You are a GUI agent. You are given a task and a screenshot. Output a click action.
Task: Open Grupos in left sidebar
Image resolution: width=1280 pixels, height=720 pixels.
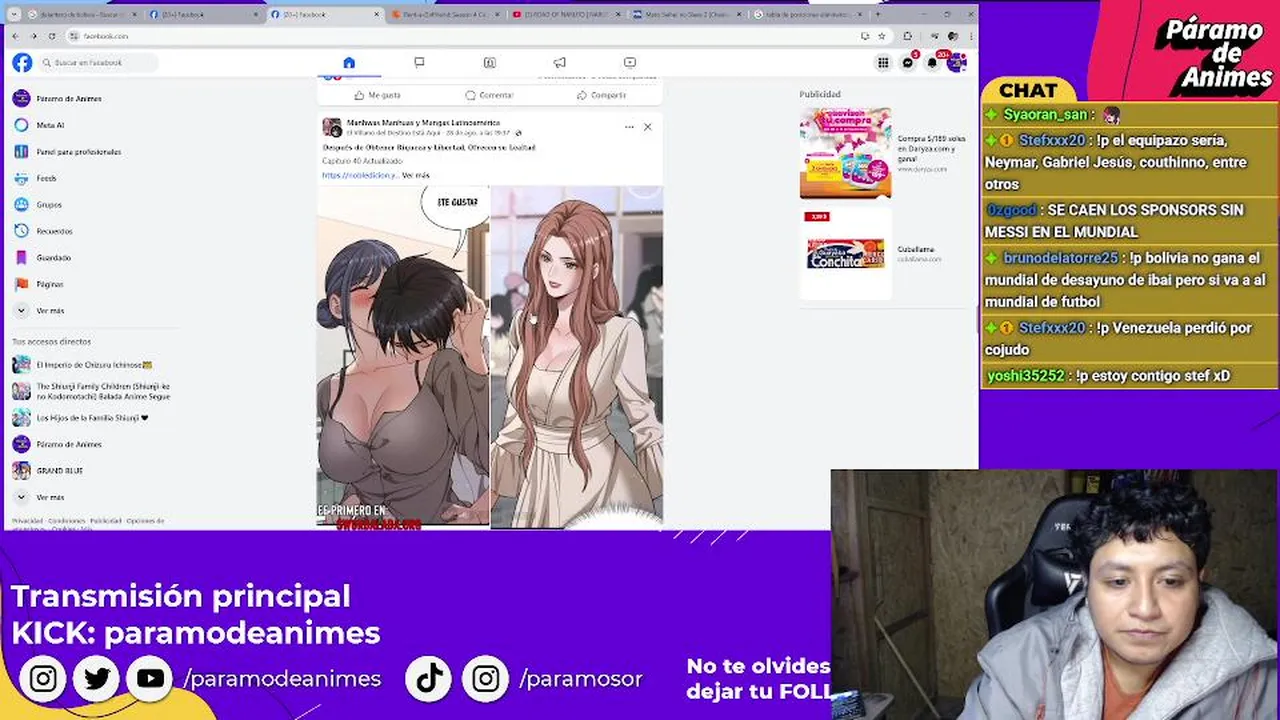(49, 204)
